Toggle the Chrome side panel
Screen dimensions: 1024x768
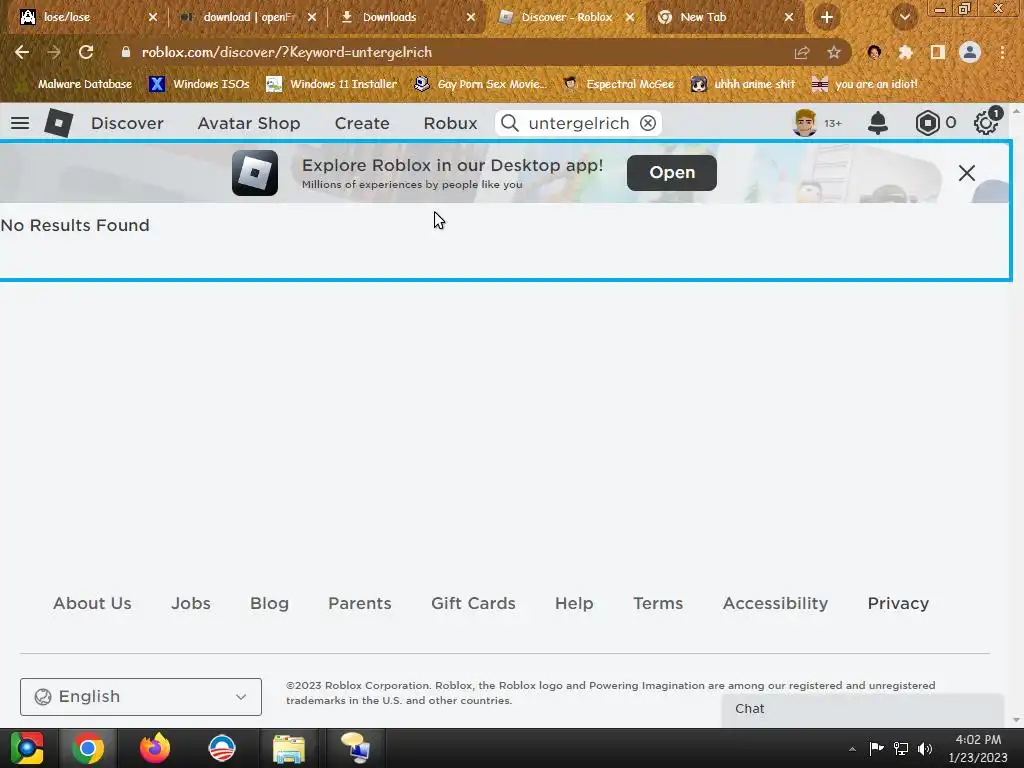[x=937, y=52]
